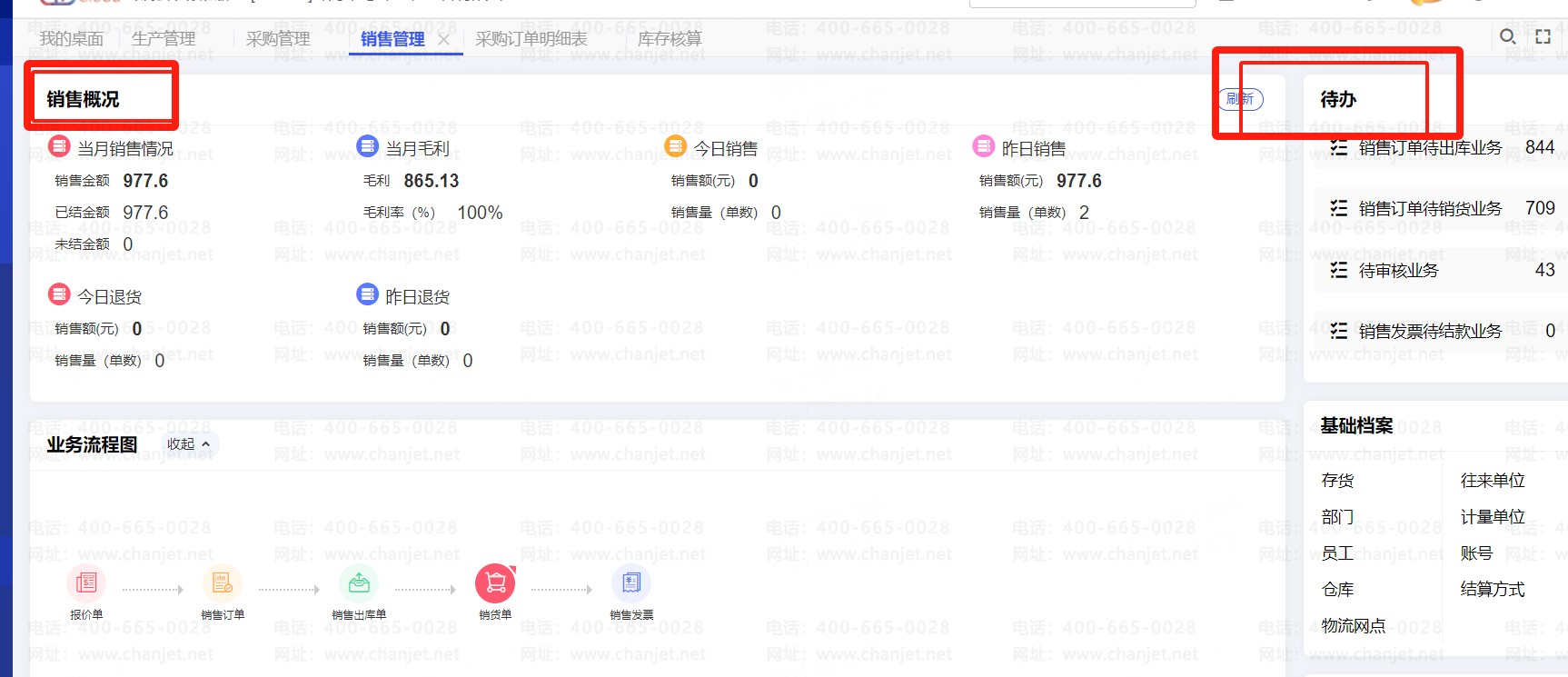Click the list icon beside 销售订单待销货业务
Screen dimensions: 1568x677
pos(1338,208)
